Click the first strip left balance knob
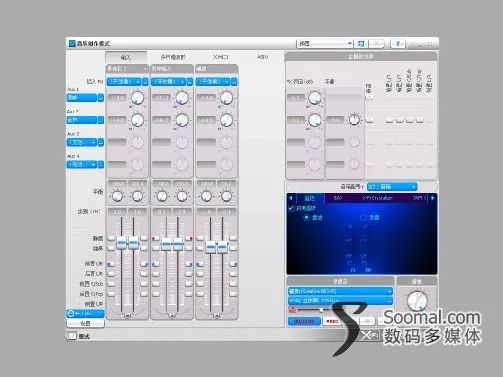The image size is (503, 377). (x=117, y=196)
